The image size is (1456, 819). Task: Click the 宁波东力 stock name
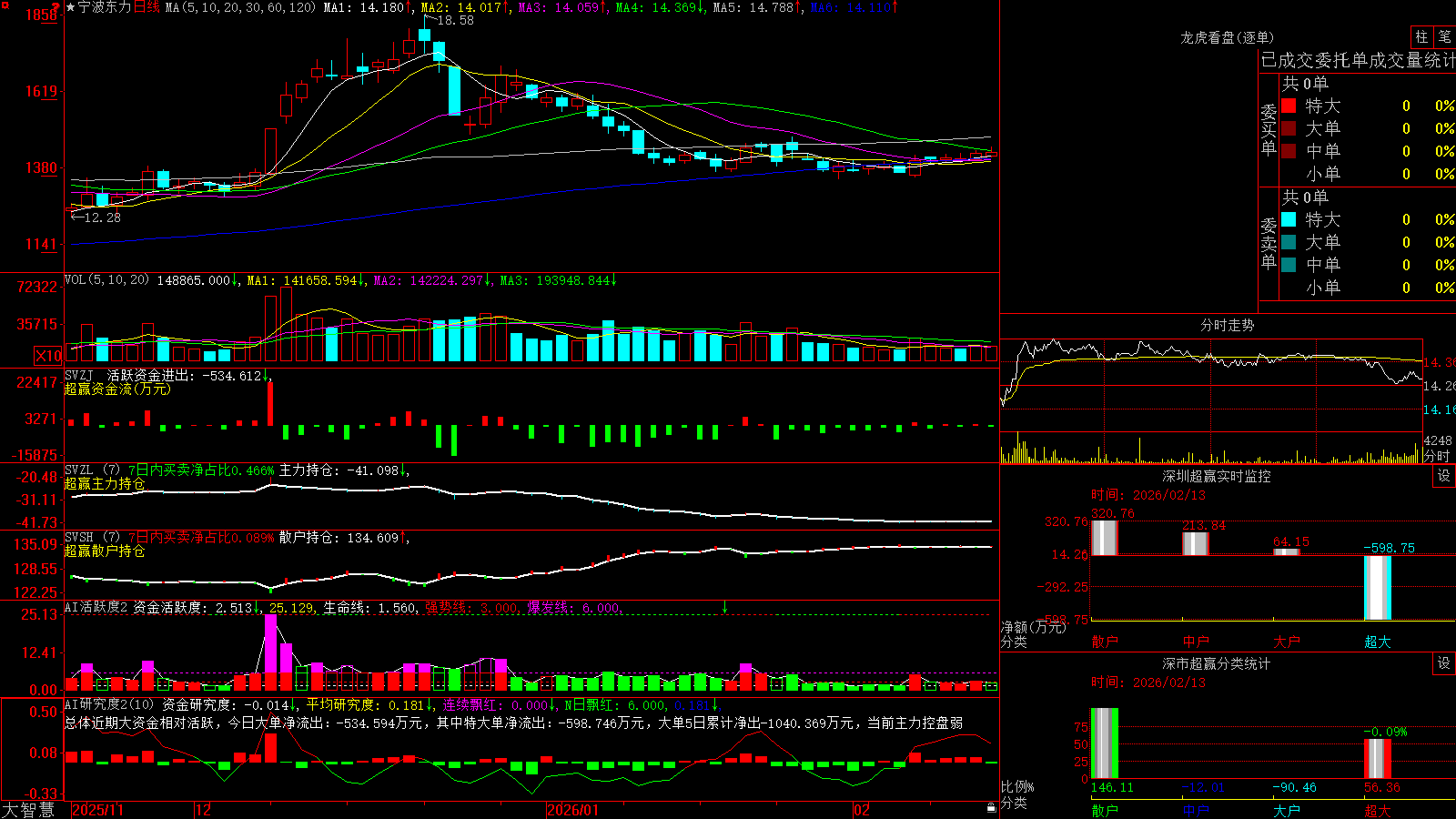pos(105,7)
